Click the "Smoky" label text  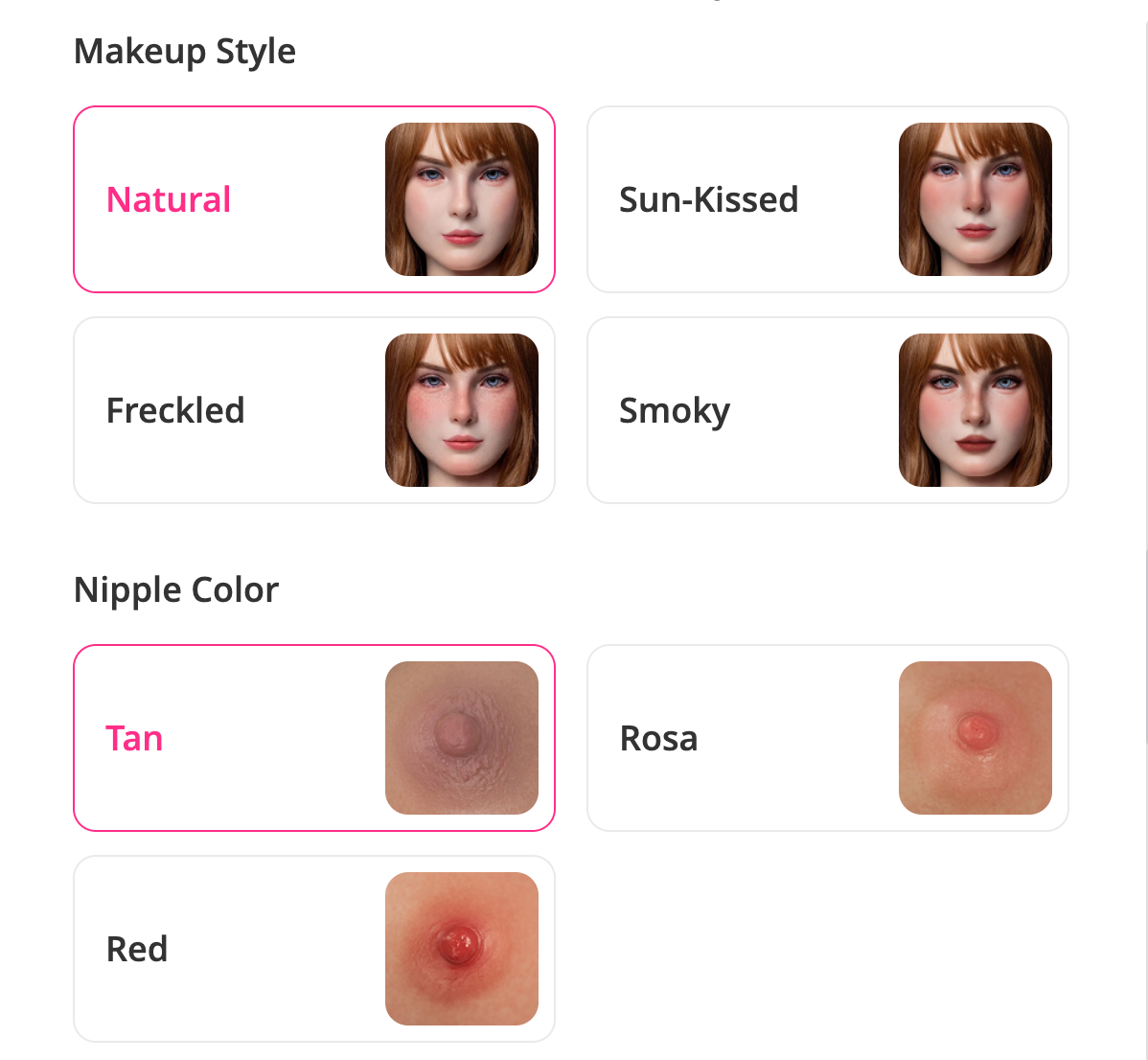[675, 411]
